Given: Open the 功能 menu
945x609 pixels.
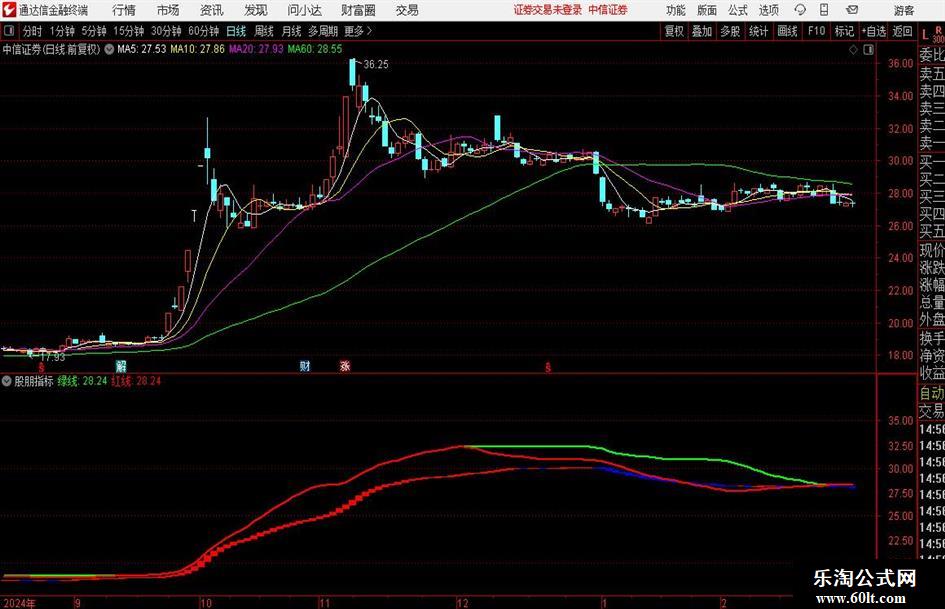Looking at the screenshot, I should coord(676,10).
